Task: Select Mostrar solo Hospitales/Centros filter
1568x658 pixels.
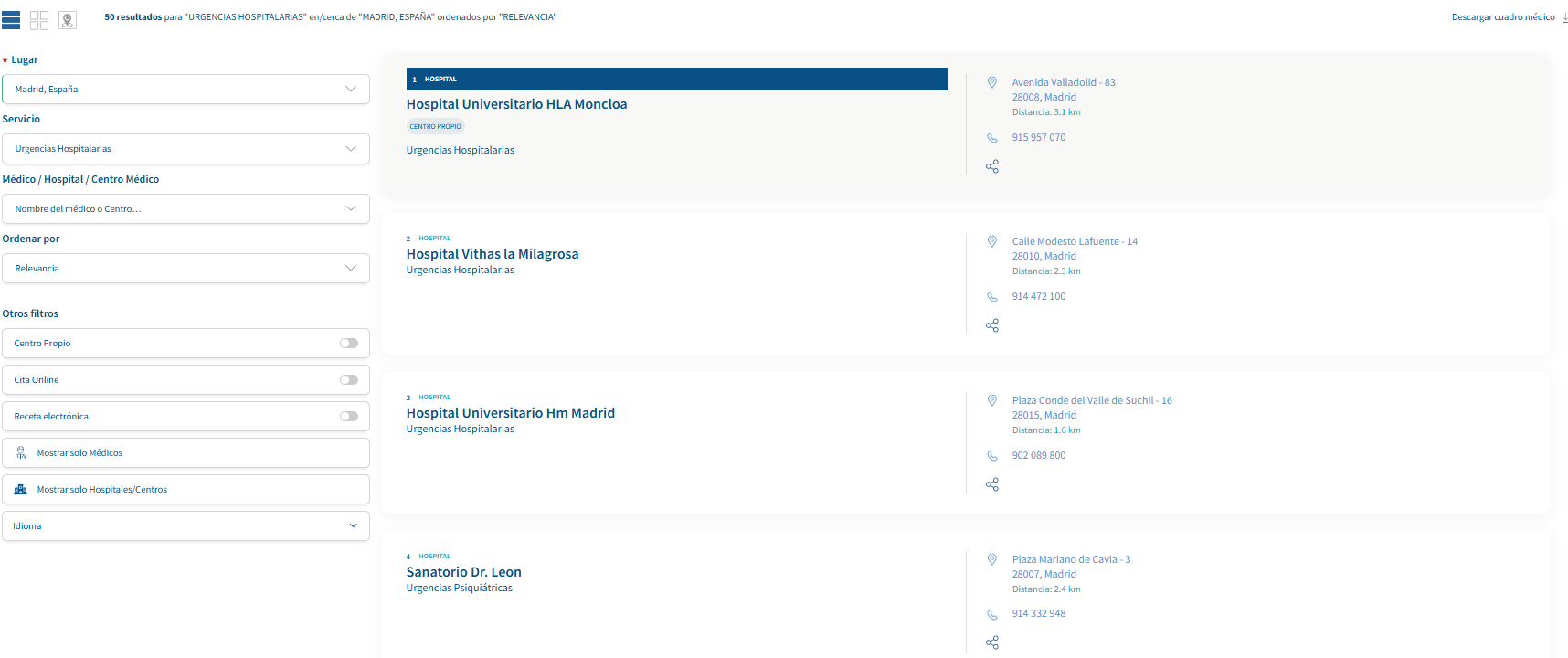Action: pos(185,490)
